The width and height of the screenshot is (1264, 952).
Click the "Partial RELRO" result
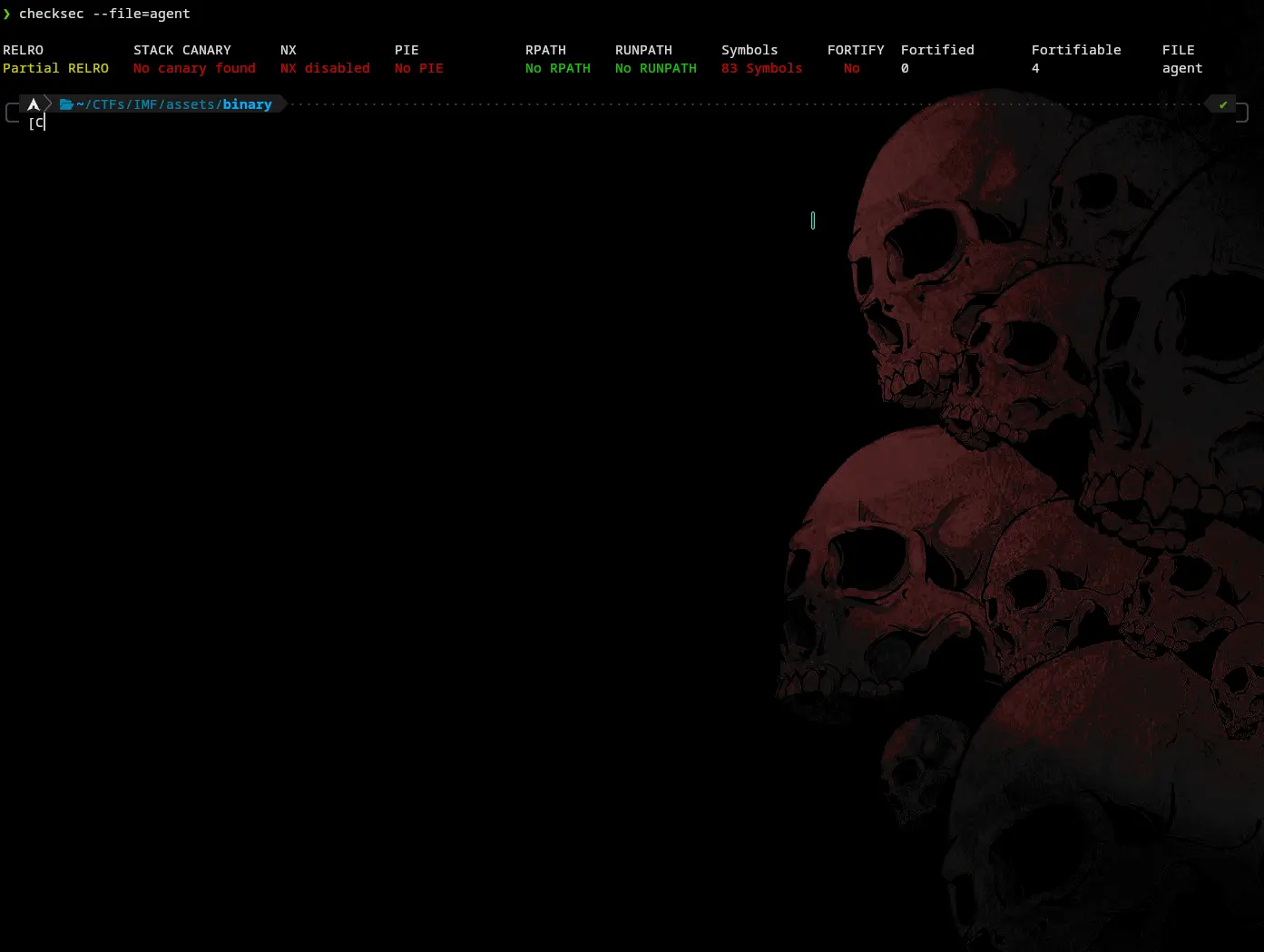click(55, 68)
